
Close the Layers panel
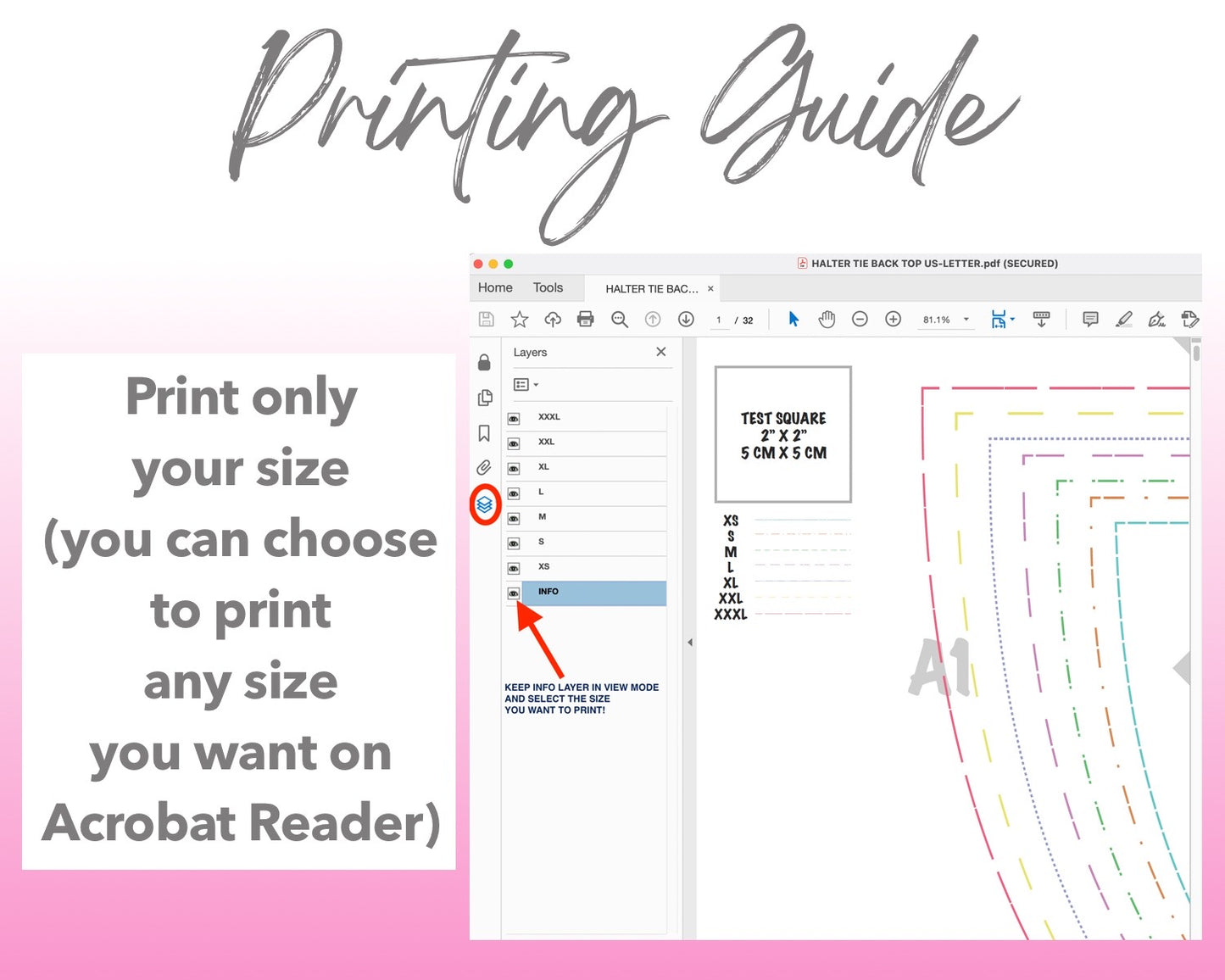[661, 352]
